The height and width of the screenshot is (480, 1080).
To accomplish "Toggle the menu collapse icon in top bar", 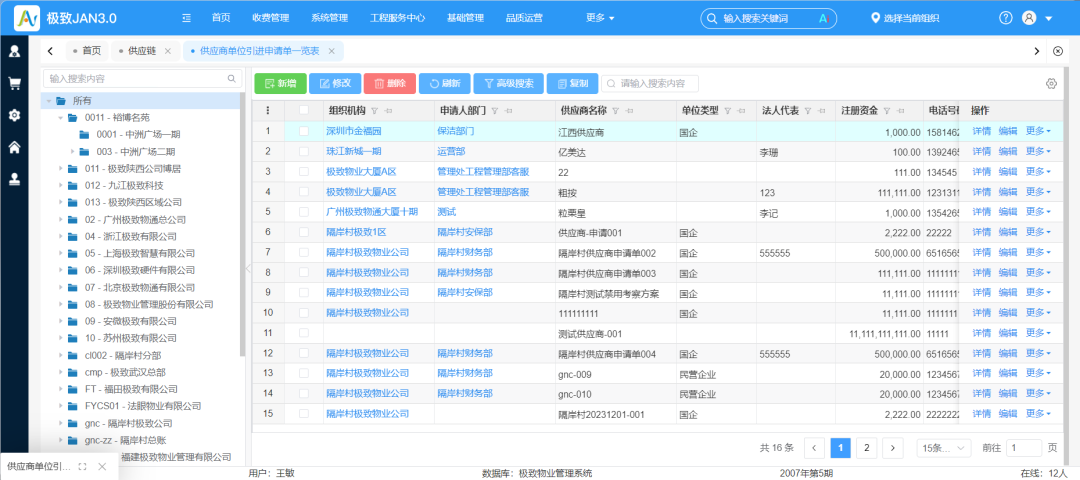I will coord(187,19).
